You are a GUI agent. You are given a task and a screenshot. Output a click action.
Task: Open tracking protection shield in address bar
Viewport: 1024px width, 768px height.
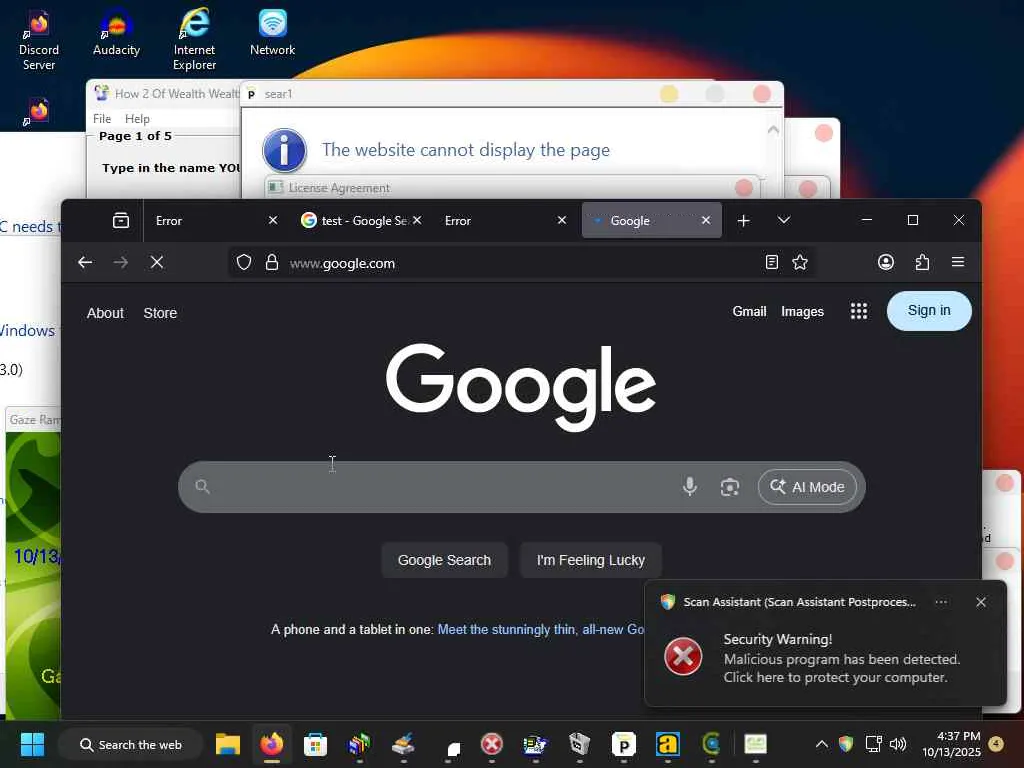pyautogui.click(x=244, y=263)
